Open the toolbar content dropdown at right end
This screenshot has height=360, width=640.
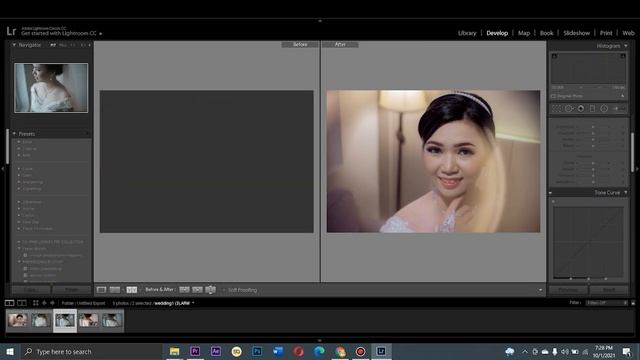[540, 290]
